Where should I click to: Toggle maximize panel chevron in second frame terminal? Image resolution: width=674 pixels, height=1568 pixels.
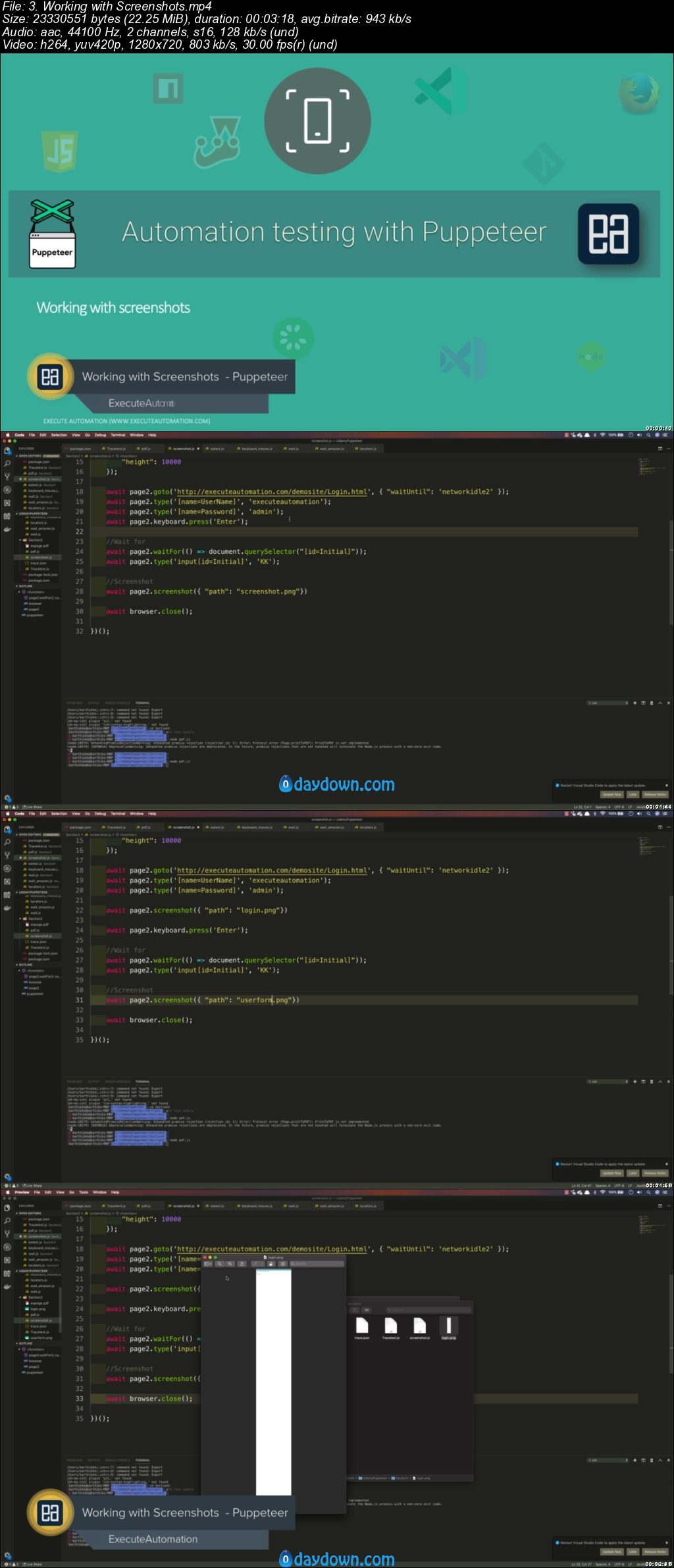660,1081
